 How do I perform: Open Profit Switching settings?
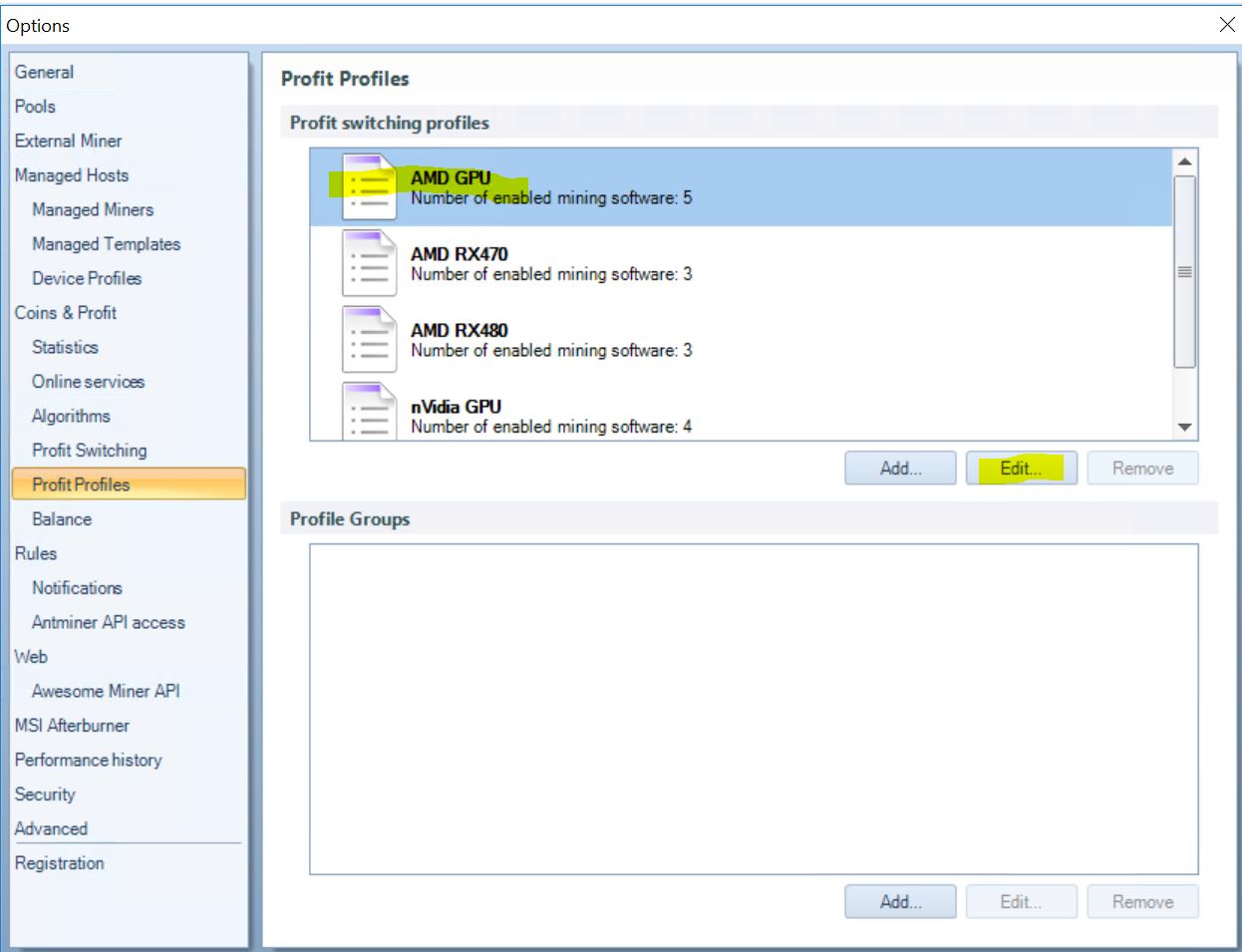(89, 451)
